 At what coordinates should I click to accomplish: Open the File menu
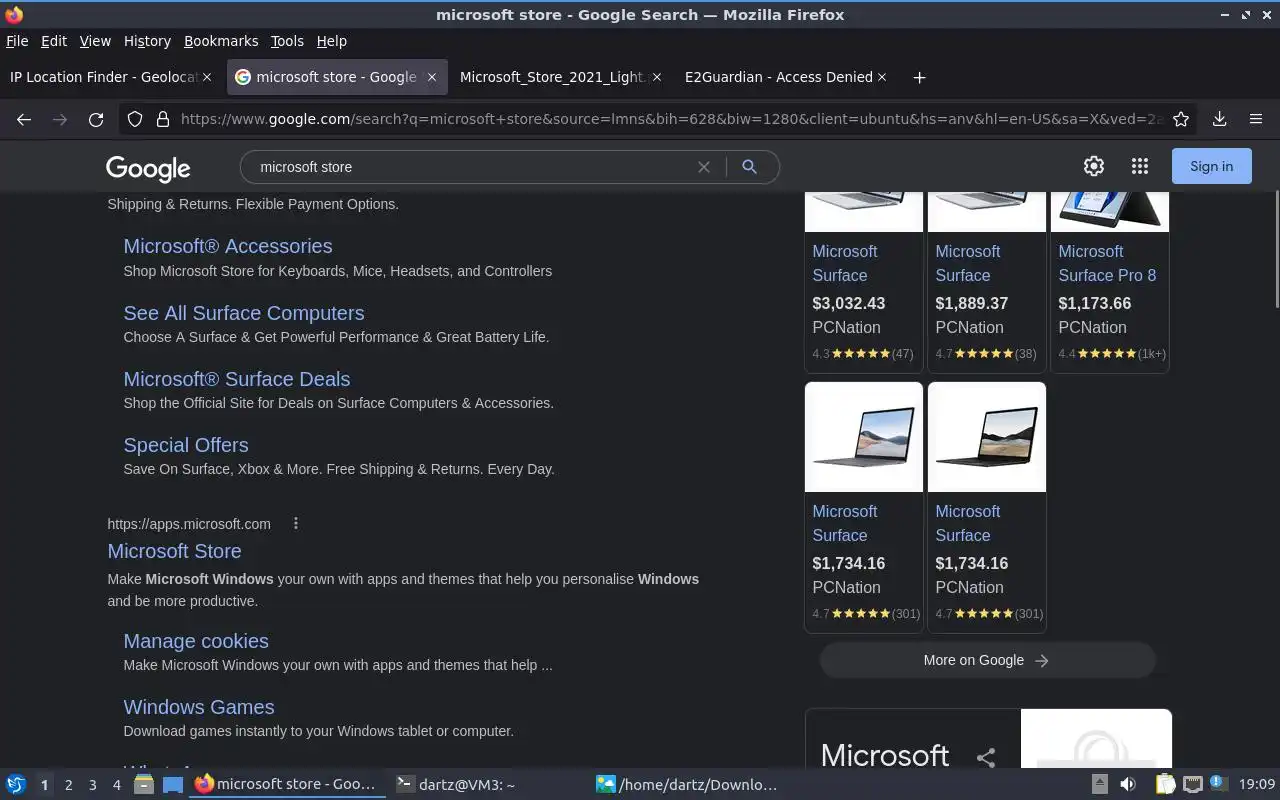17,41
